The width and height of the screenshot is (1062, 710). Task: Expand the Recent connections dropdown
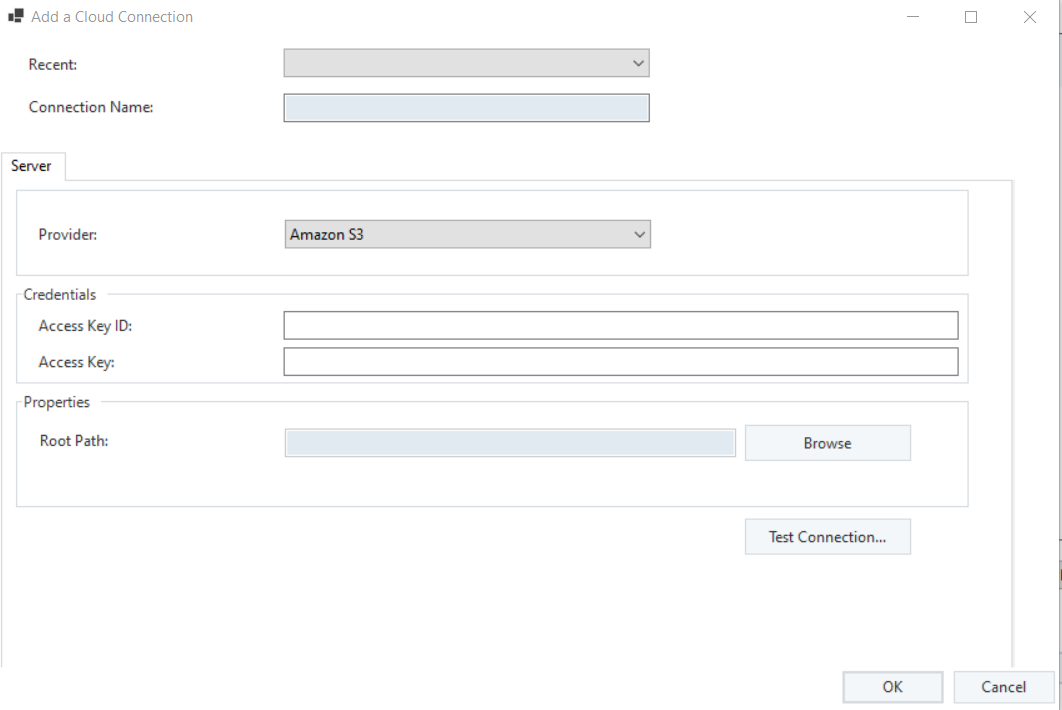[466, 64]
